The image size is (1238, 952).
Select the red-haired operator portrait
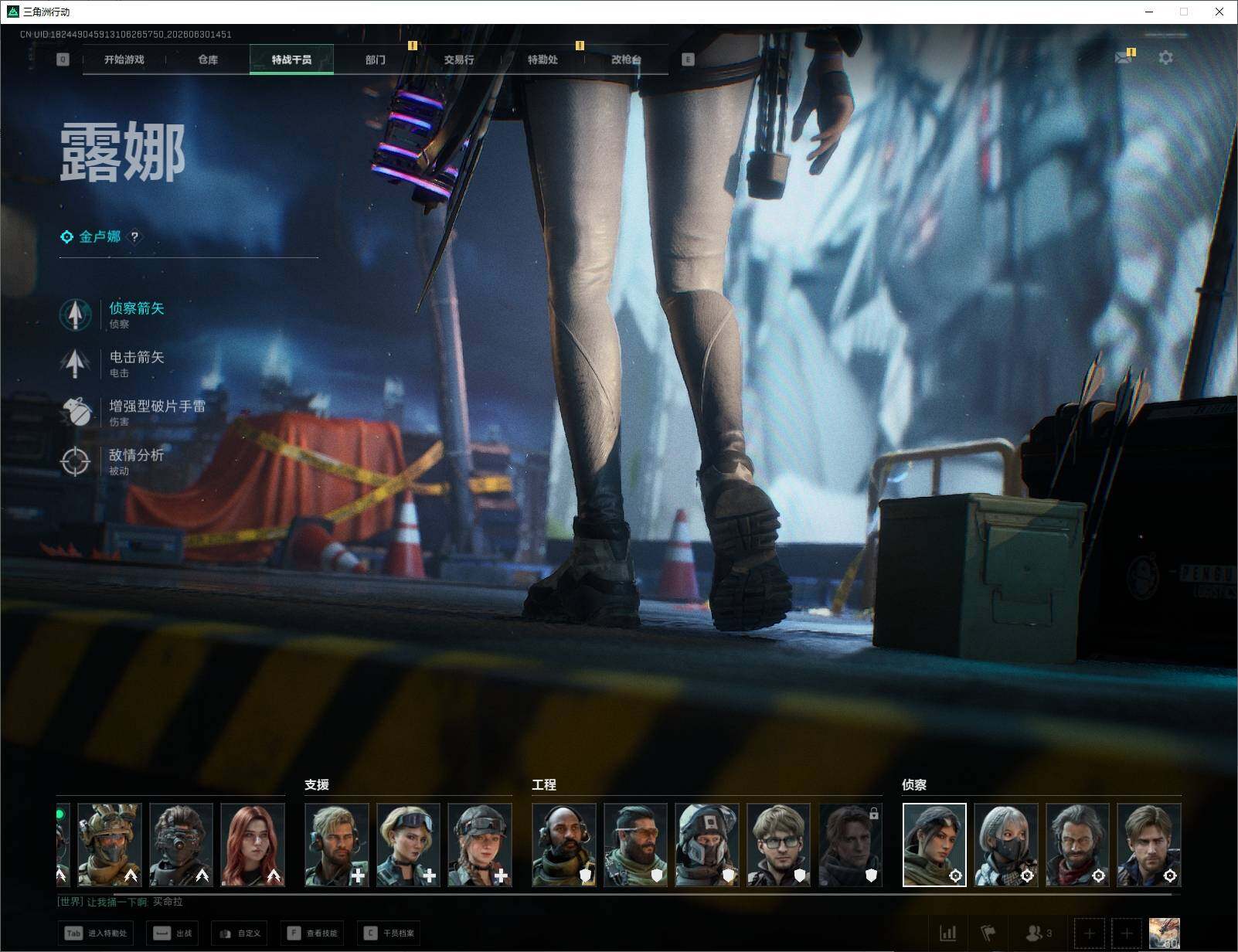pos(253,845)
